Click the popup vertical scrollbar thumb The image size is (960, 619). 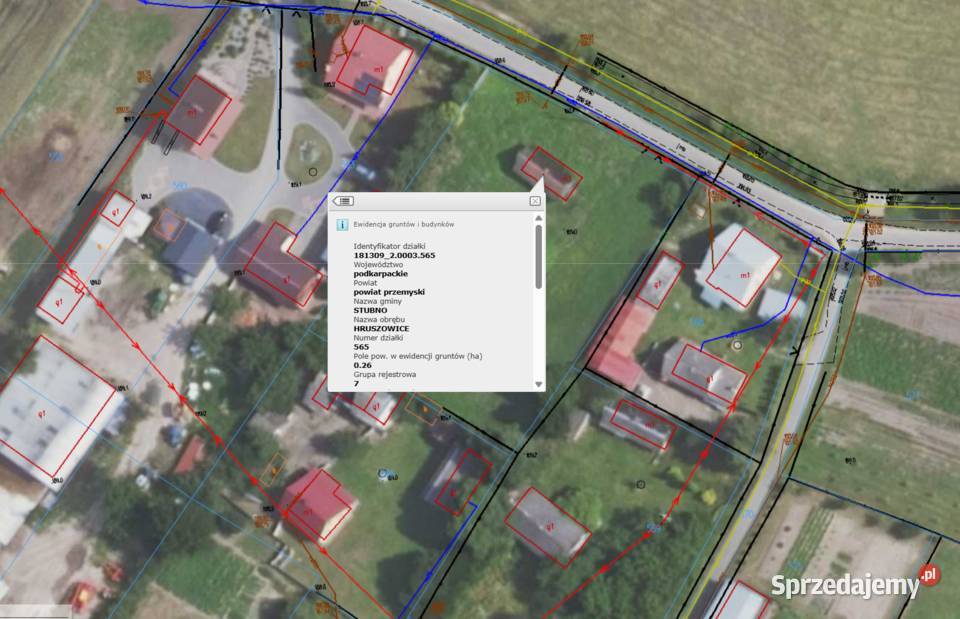(x=539, y=256)
